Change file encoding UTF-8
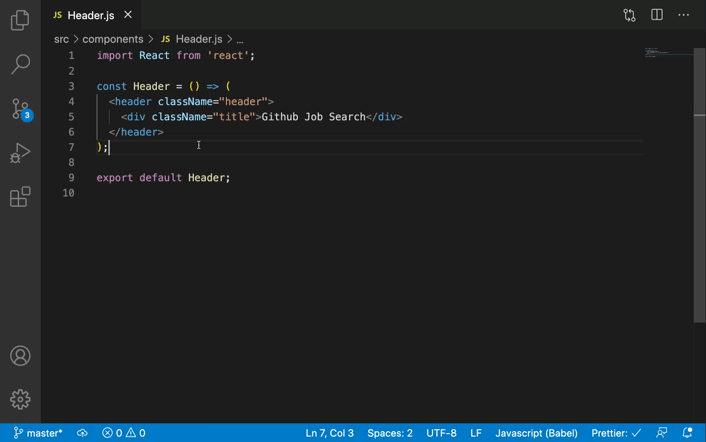 tap(441, 433)
